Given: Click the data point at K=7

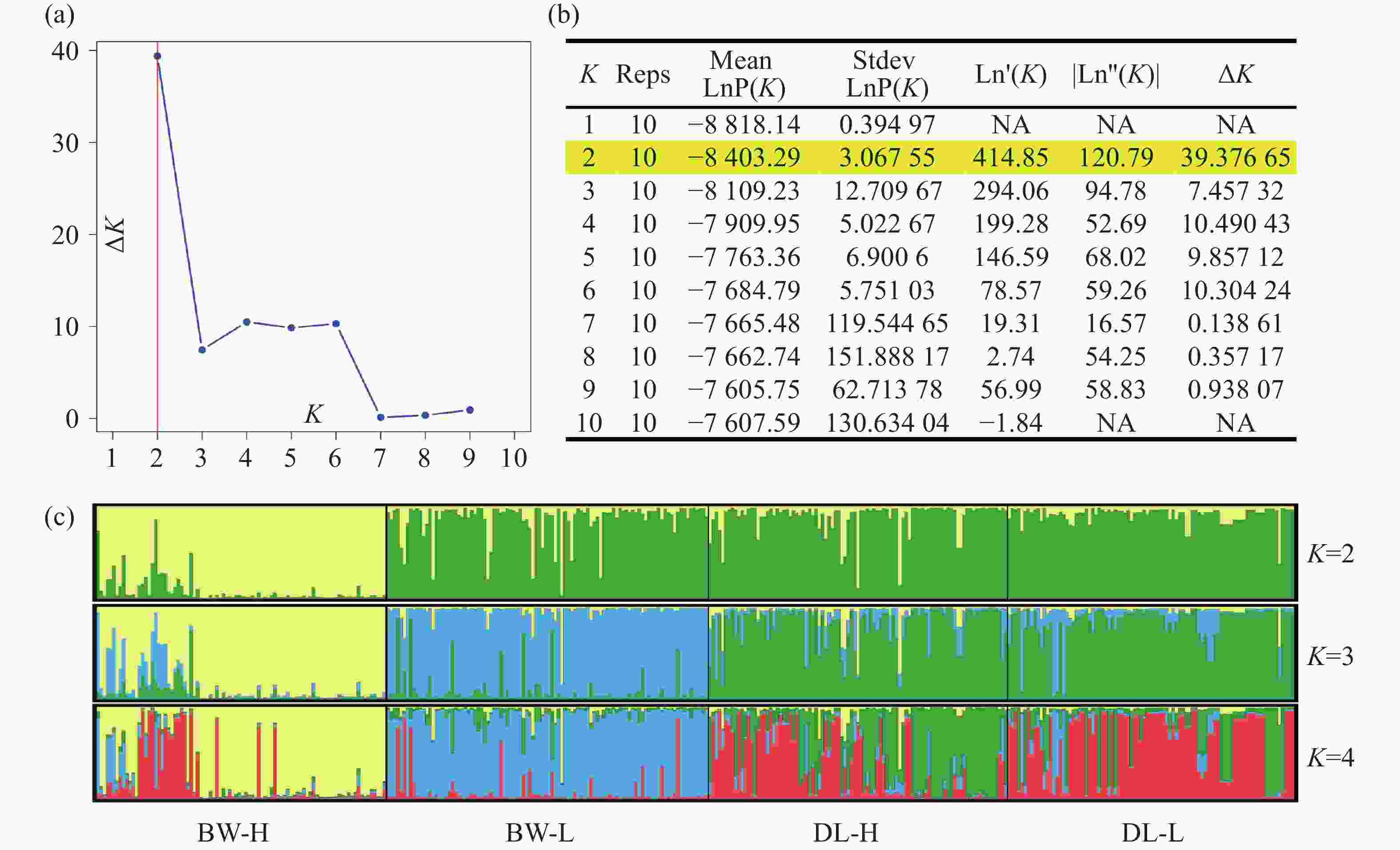Looking at the screenshot, I should [x=381, y=417].
